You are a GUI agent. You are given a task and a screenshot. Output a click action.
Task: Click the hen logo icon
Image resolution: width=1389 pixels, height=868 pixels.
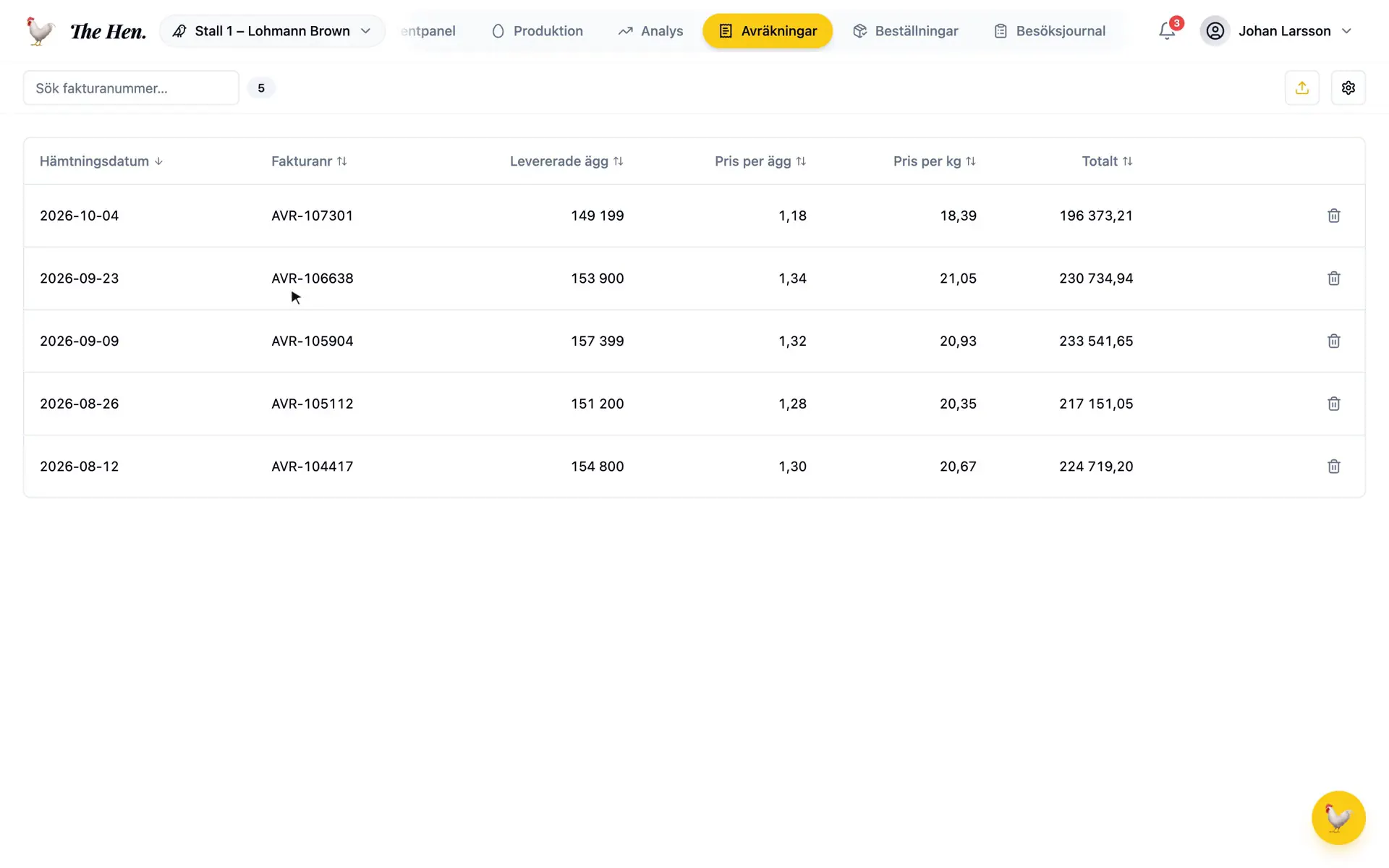tap(40, 30)
